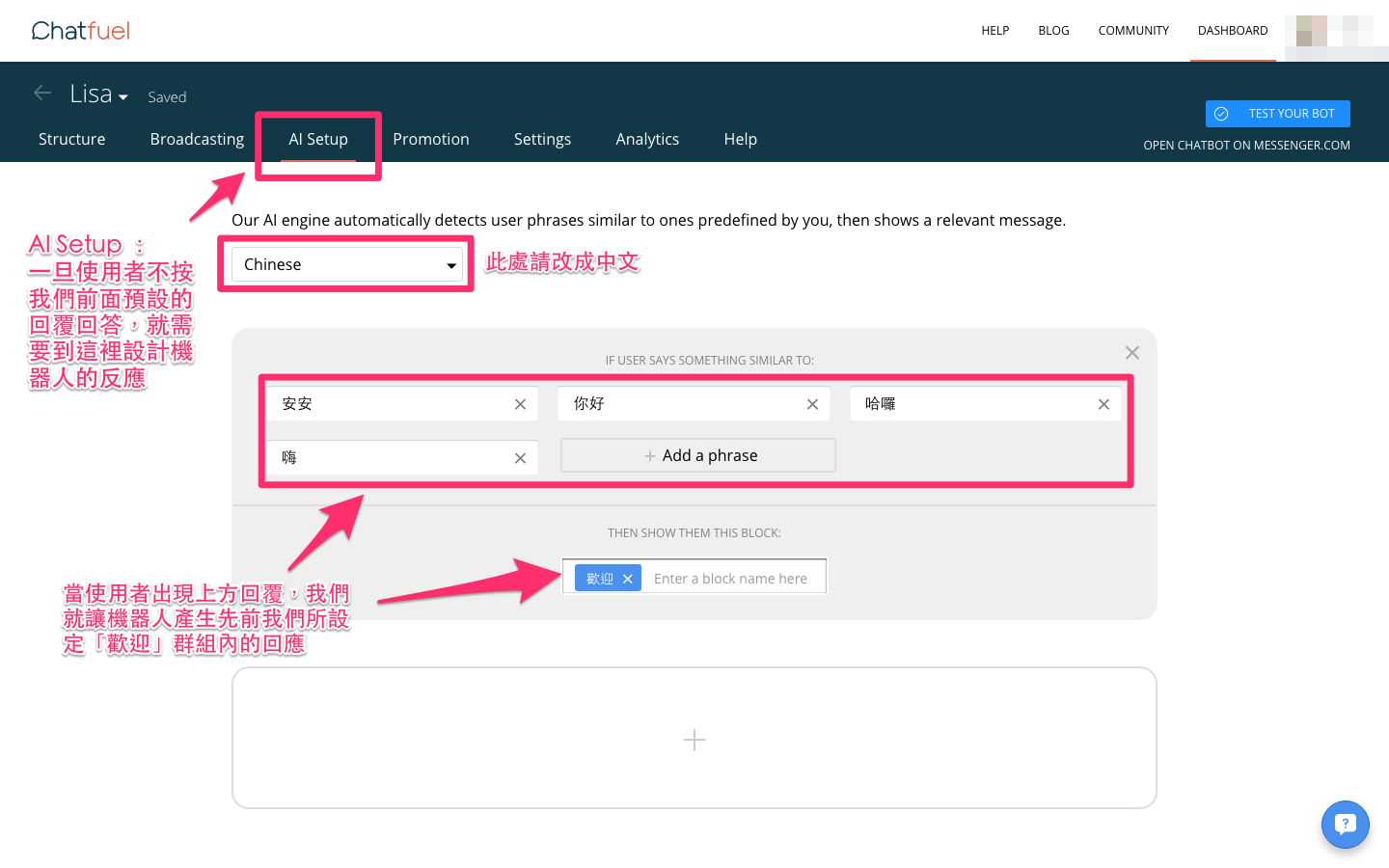1389x868 pixels.
Task: Click the Chatfuel logo
Action: coord(81,31)
